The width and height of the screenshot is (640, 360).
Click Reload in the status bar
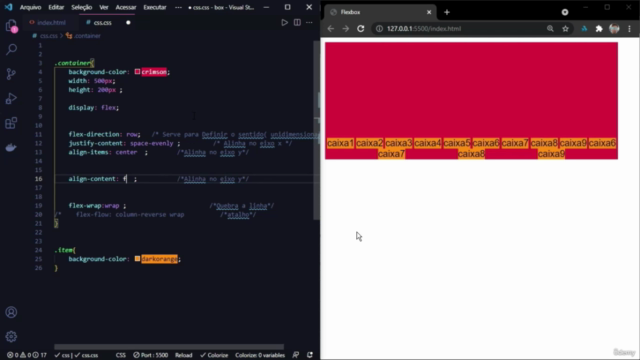(x=184, y=355)
